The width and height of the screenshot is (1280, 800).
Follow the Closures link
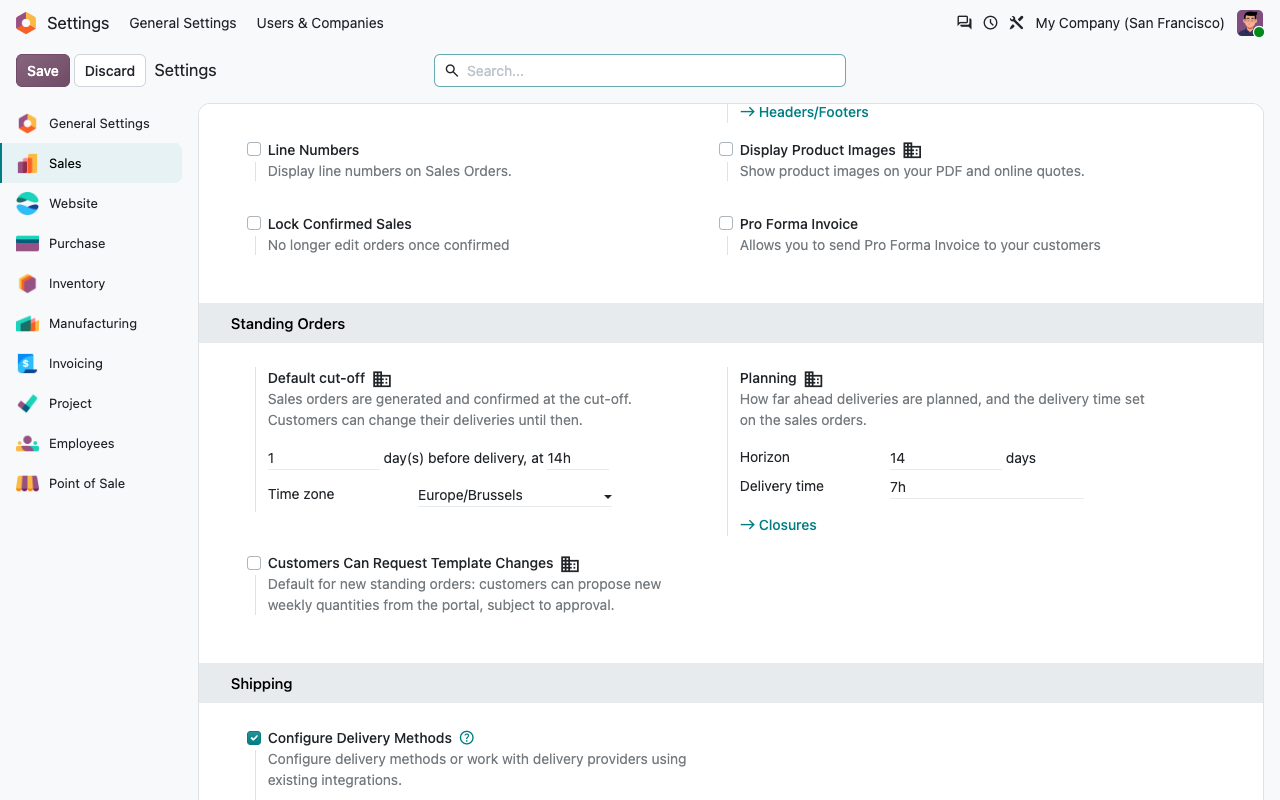pos(778,525)
